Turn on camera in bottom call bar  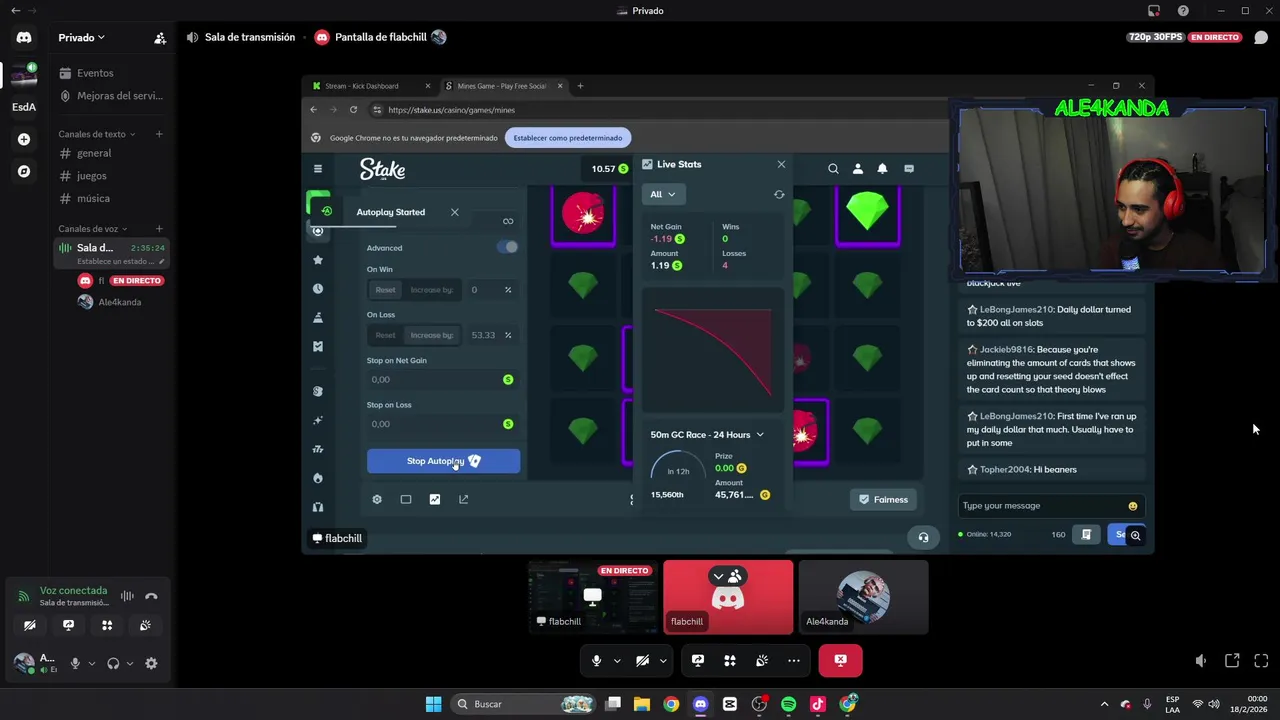[x=642, y=660]
